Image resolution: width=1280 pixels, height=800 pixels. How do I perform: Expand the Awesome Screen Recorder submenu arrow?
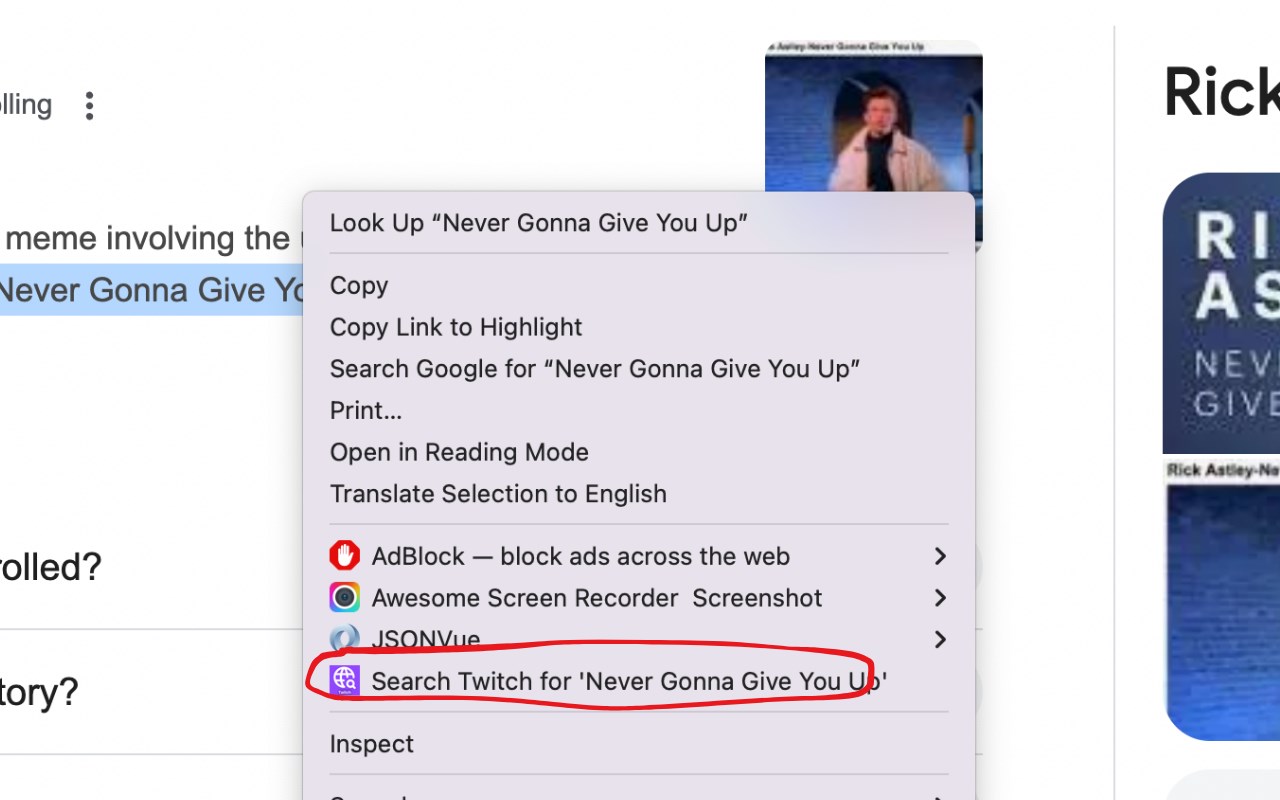coord(939,598)
